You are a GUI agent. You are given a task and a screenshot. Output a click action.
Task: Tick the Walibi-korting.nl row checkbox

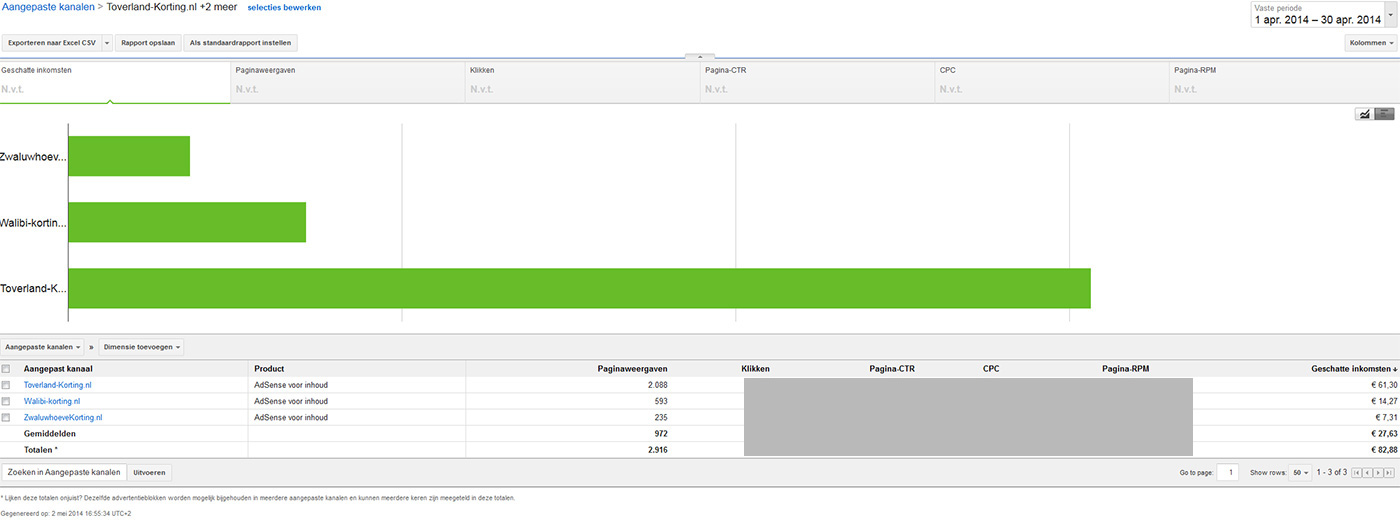point(6,401)
